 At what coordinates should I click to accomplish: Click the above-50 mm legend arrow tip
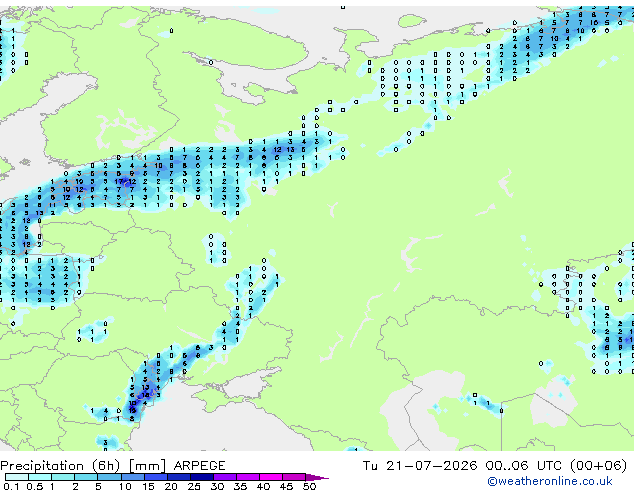coord(317,477)
